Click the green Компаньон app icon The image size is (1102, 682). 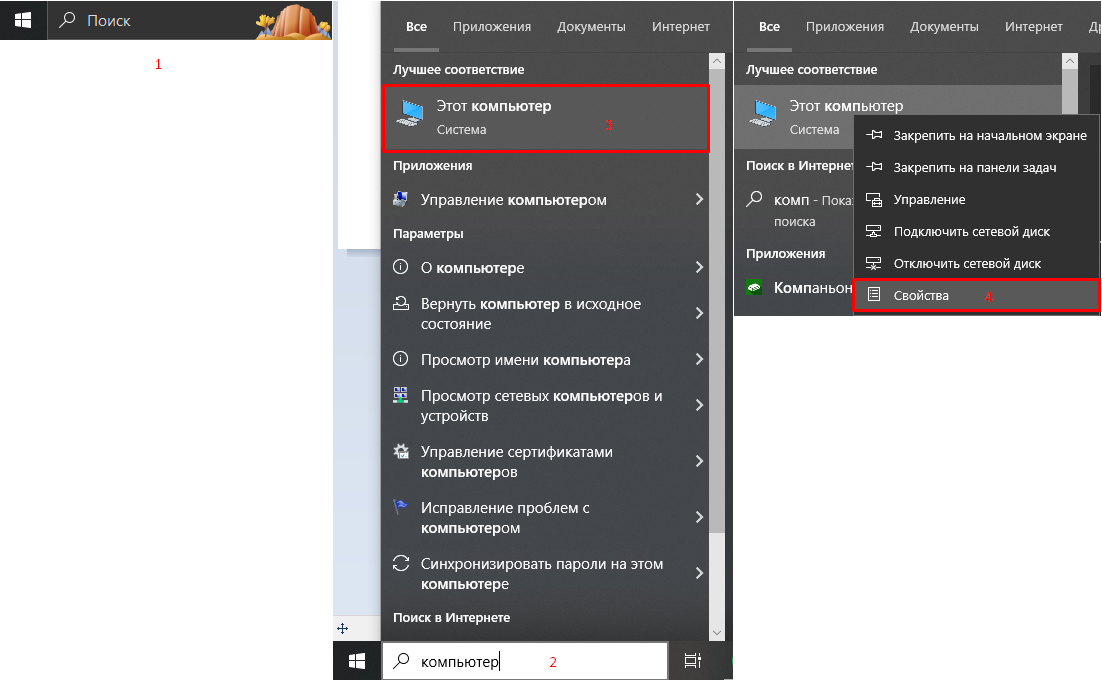pos(757,288)
